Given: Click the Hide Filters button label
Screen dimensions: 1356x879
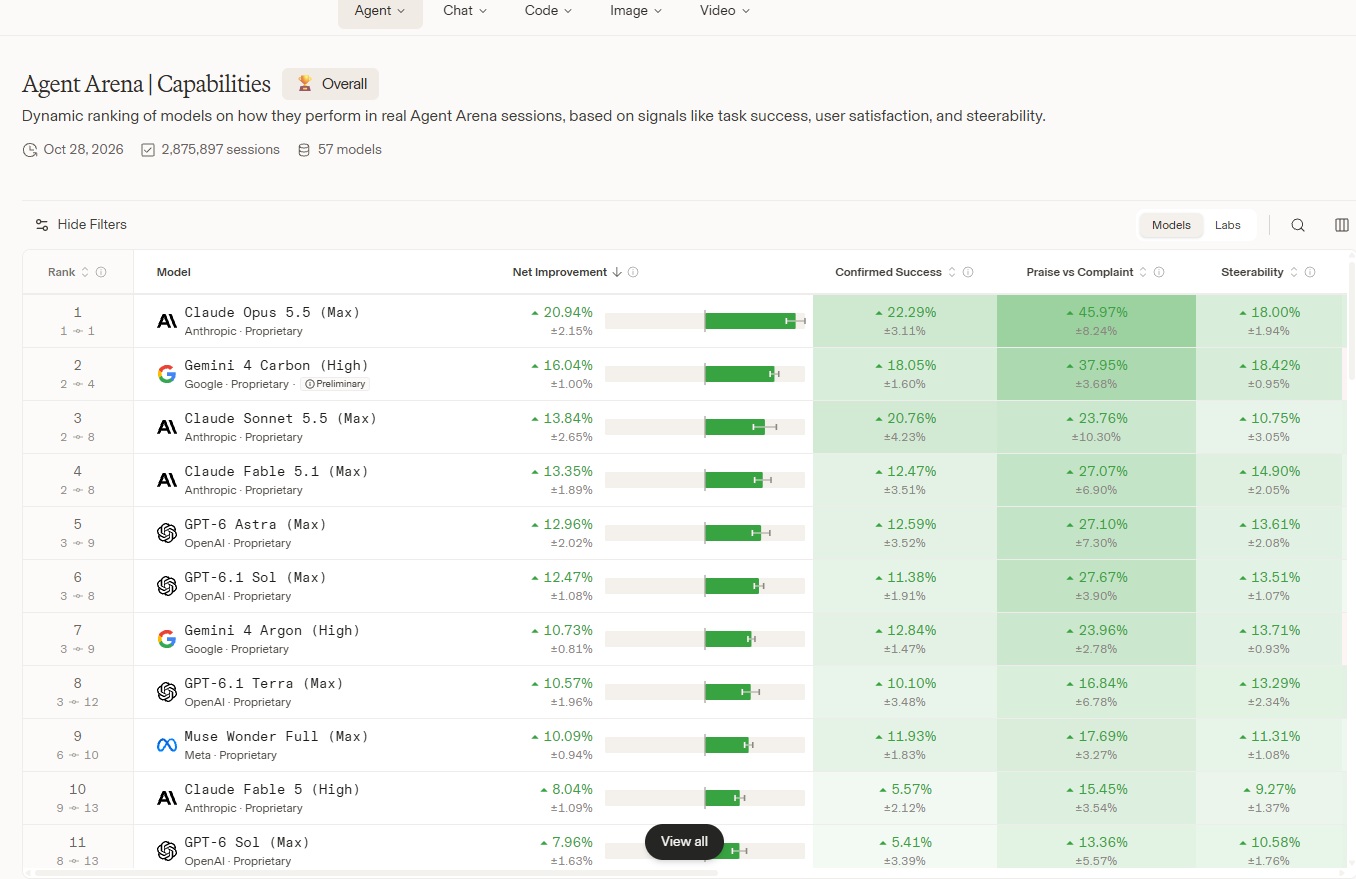Looking at the screenshot, I should pyautogui.click(x=92, y=225).
